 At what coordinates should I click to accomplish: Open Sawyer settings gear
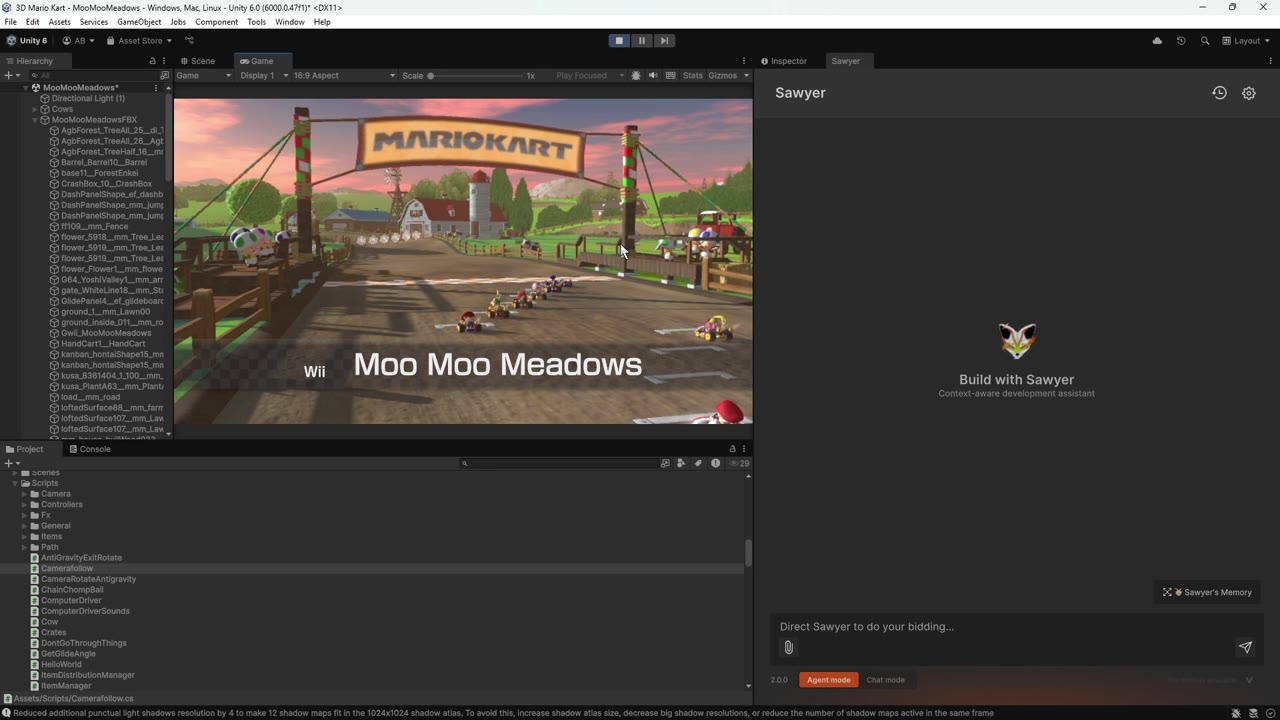[1249, 93]
